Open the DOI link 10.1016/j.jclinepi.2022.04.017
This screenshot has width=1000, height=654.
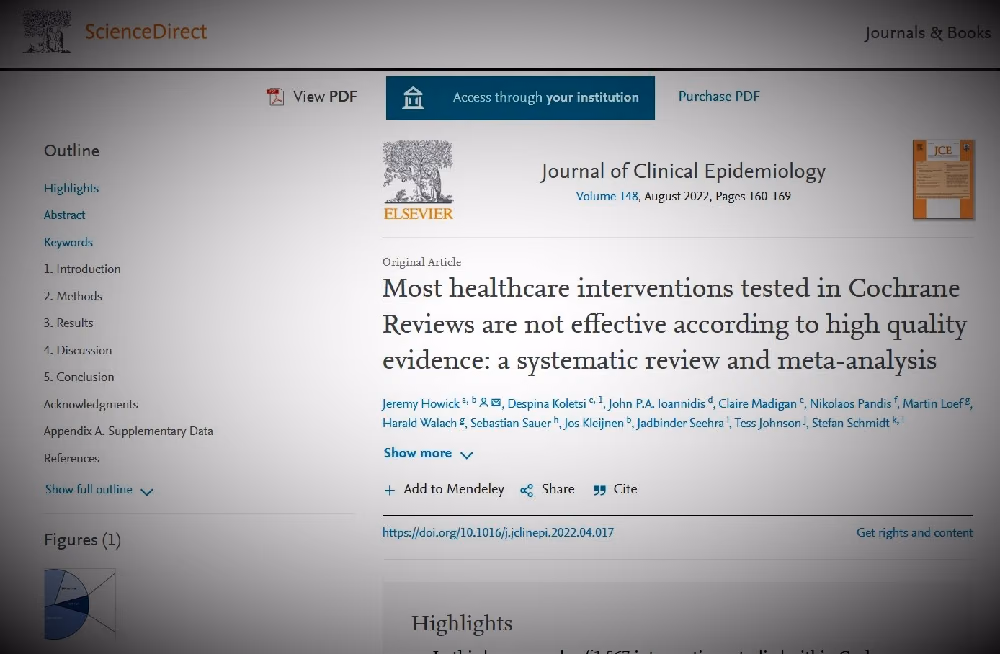tap(498, 533)
